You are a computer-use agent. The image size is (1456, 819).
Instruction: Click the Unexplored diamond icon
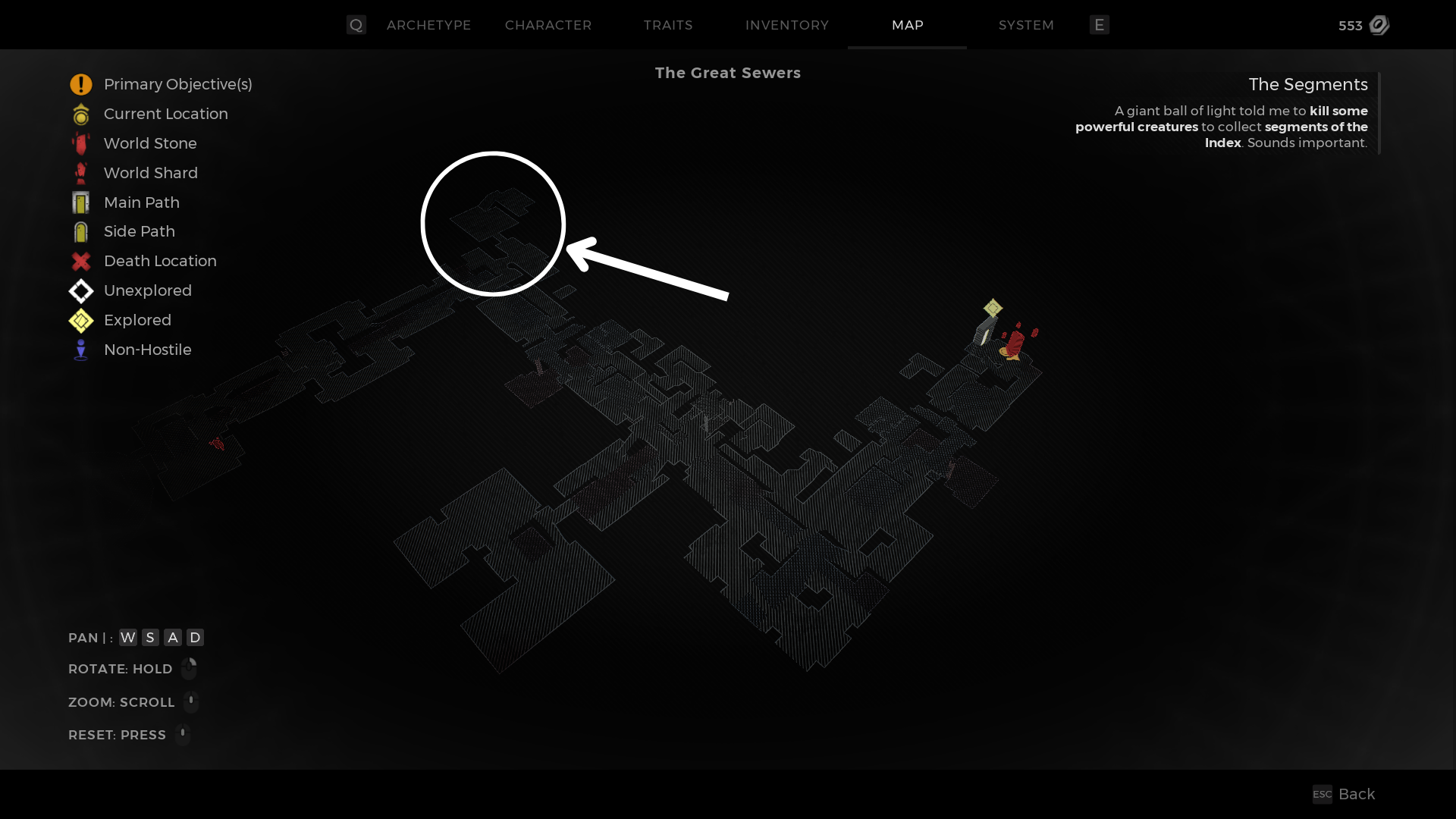tap(80, 291)
